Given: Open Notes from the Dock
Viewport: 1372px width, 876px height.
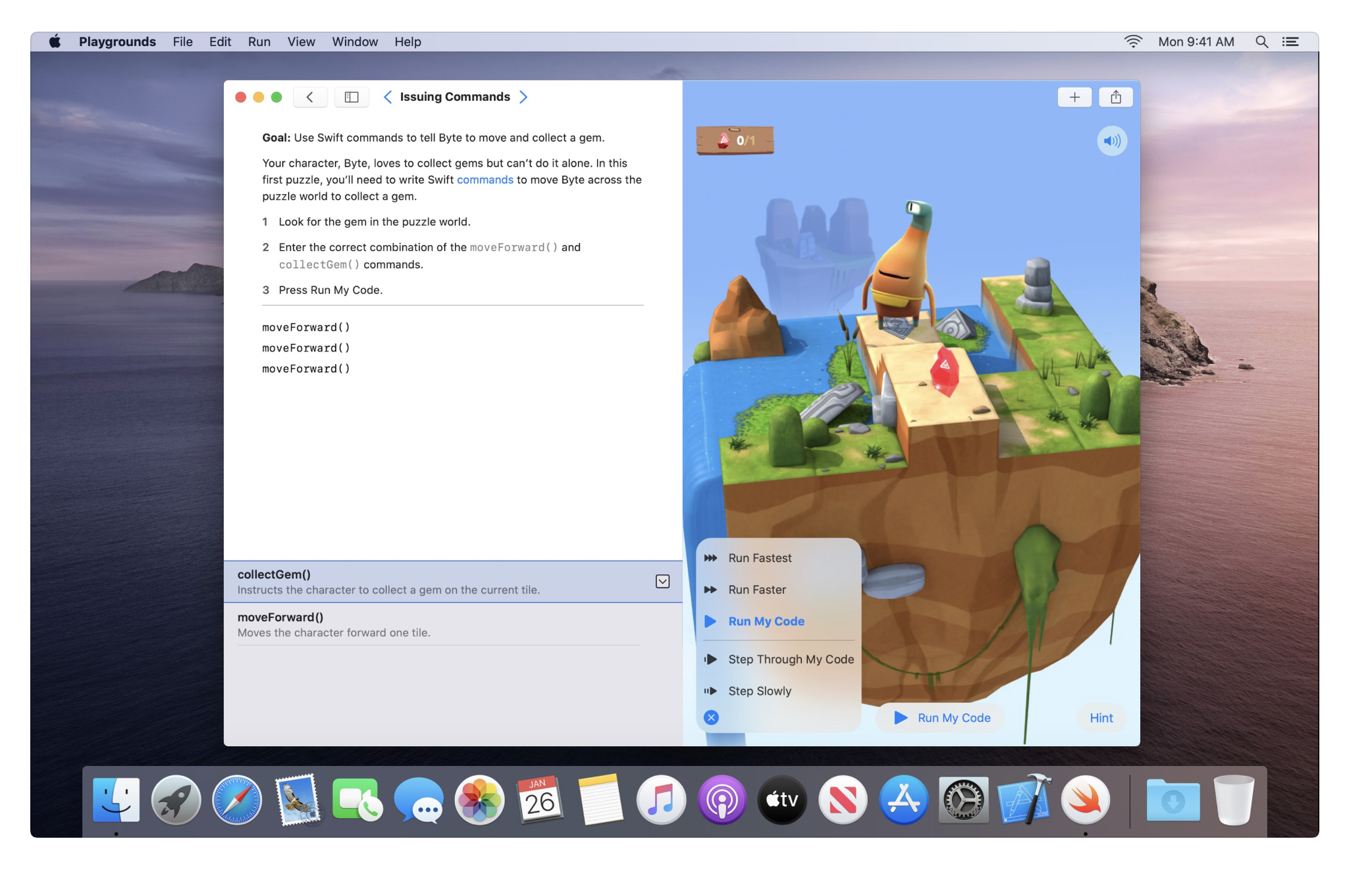Looking at the screenshot, I should [x=600, y=800].
